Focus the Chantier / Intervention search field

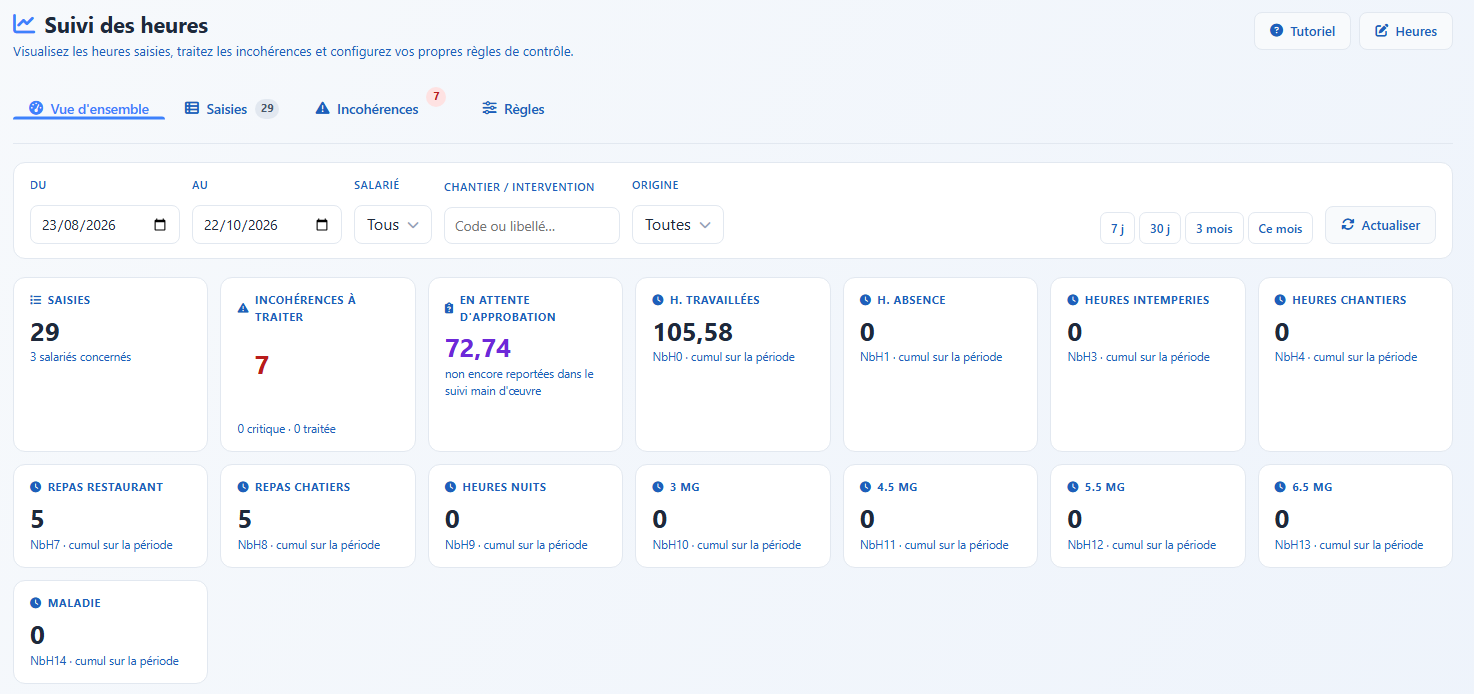click(532, 226)
